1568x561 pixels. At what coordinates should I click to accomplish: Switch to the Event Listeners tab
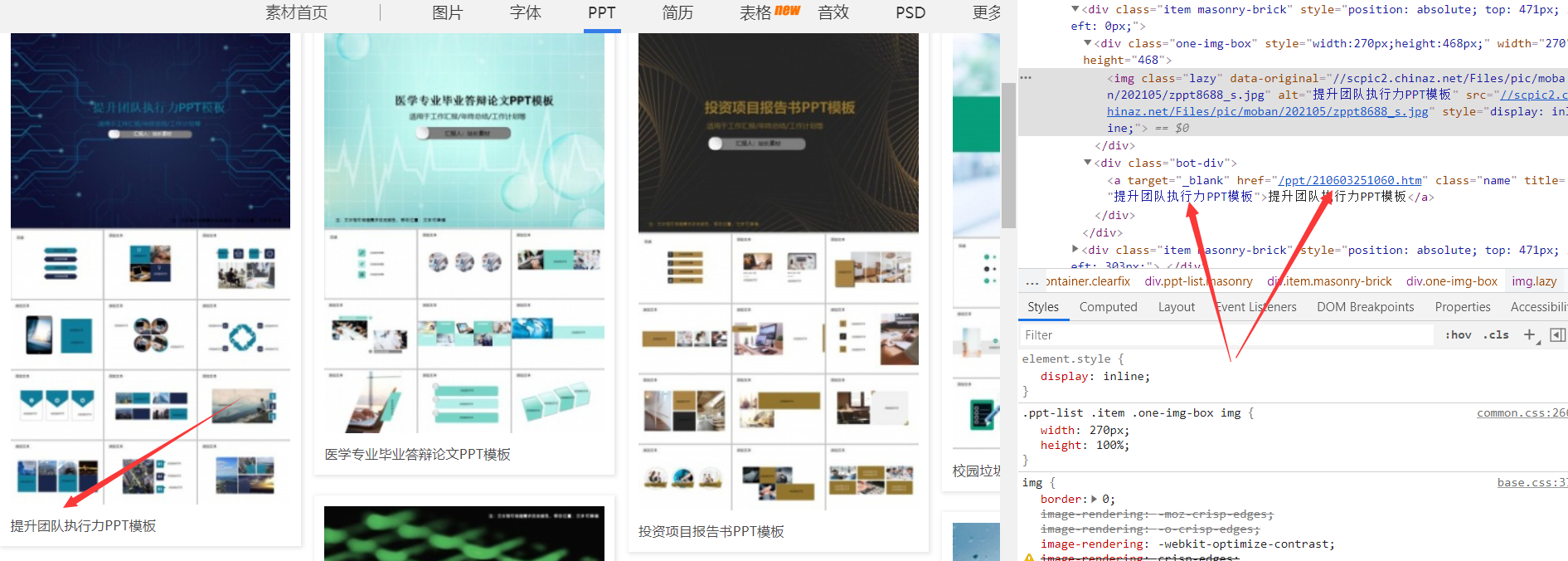(1256, 307)
